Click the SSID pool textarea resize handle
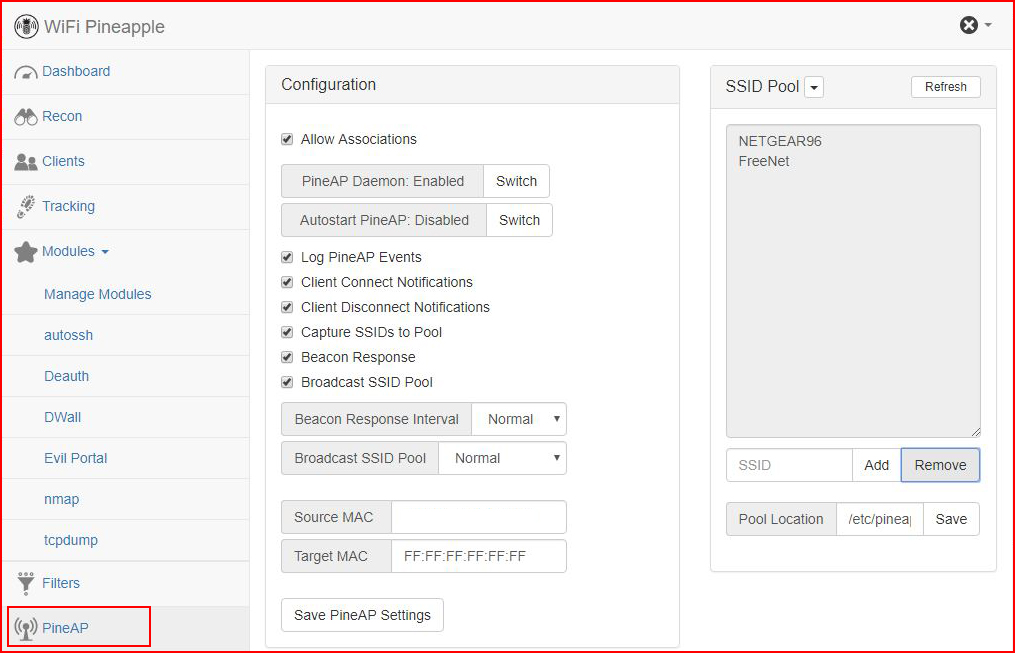1015x653 pixels. (x=976, y=432)
